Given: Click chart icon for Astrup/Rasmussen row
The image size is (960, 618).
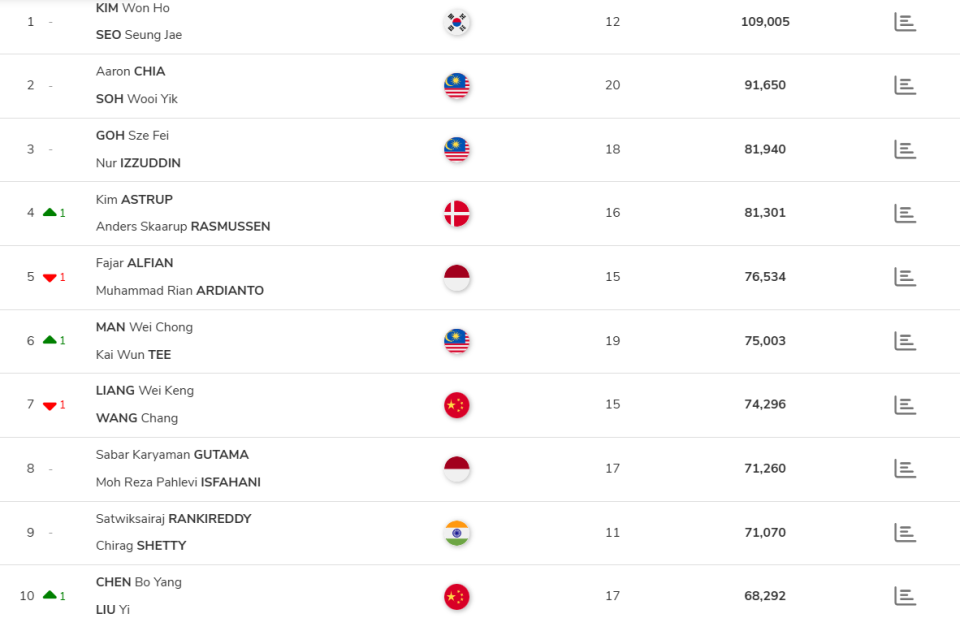Looking at the screenshot, I should [x=904, y=213].
